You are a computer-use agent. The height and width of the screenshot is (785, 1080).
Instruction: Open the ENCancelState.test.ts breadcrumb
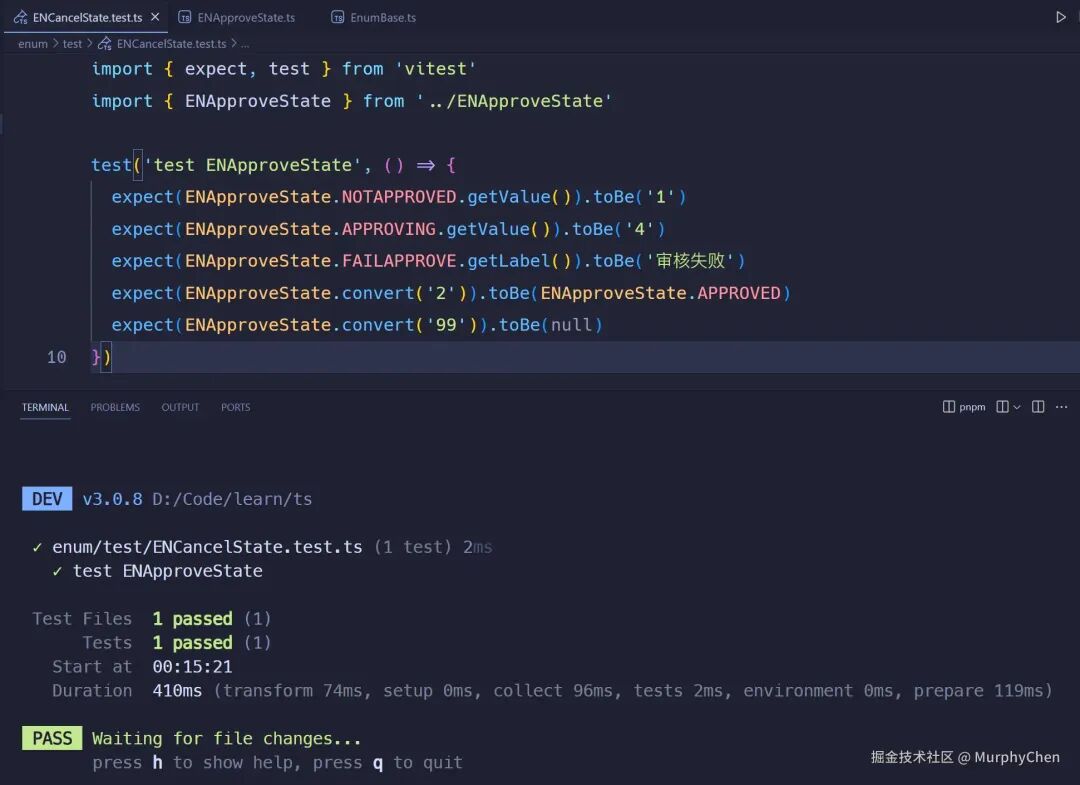point(162,43)
